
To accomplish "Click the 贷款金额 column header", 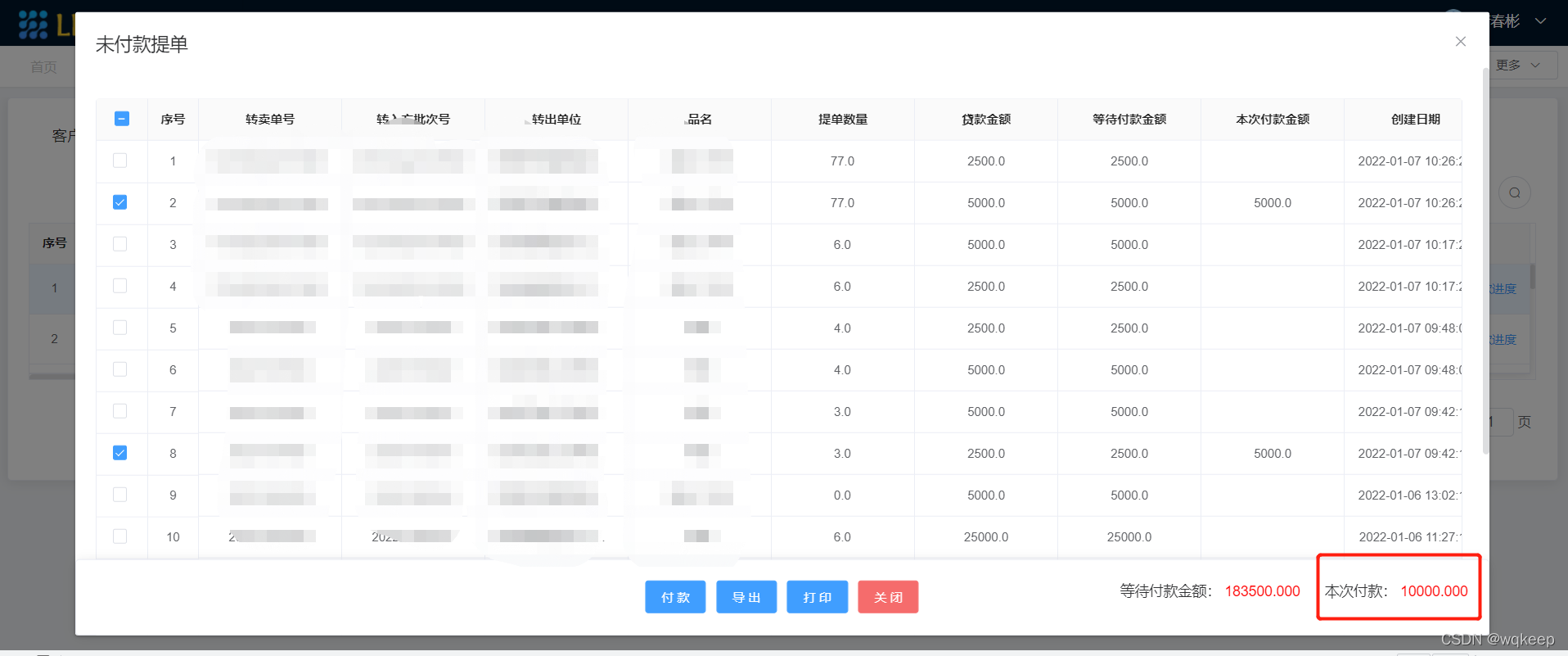I will click(986, 120).
